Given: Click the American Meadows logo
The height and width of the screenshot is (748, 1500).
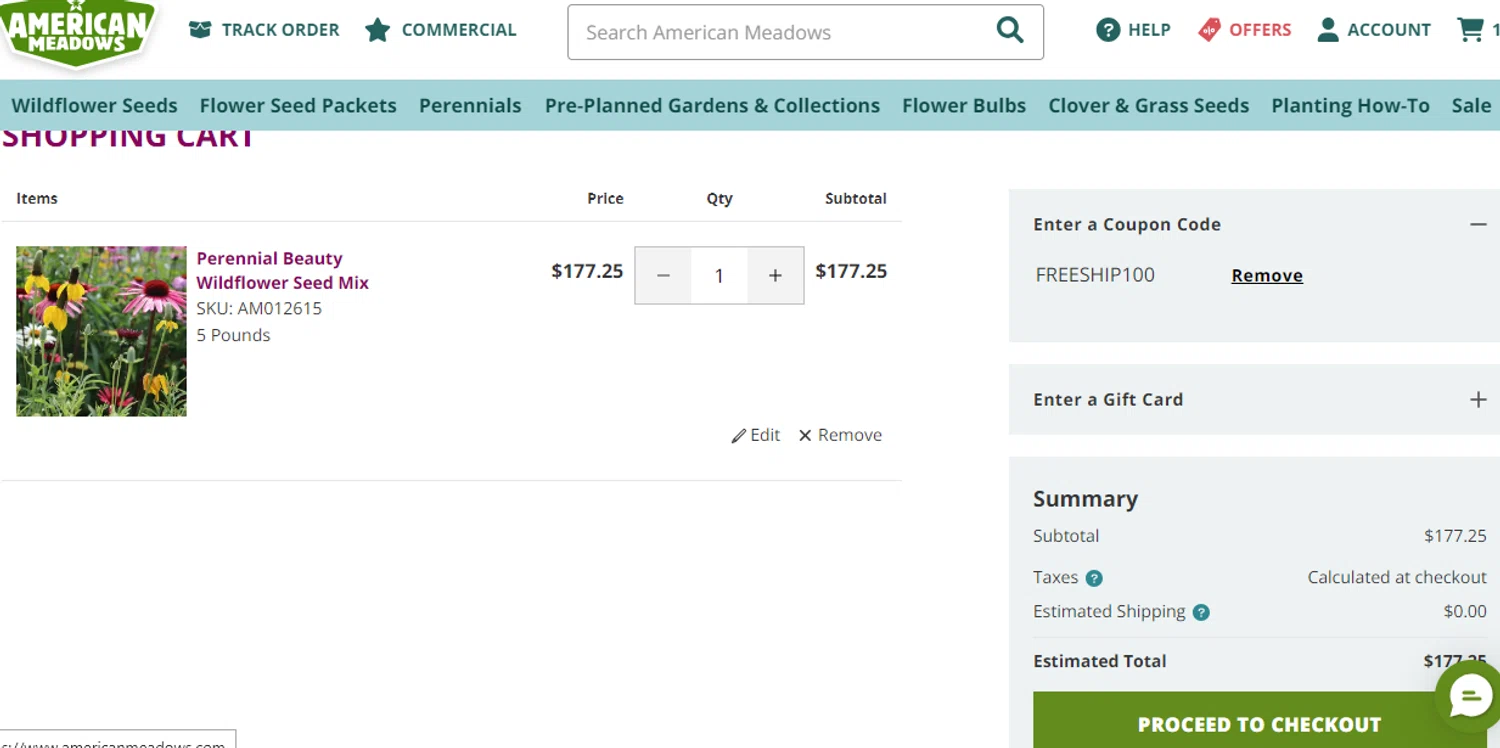Looking at the screenshot, I should pos(78,33).
